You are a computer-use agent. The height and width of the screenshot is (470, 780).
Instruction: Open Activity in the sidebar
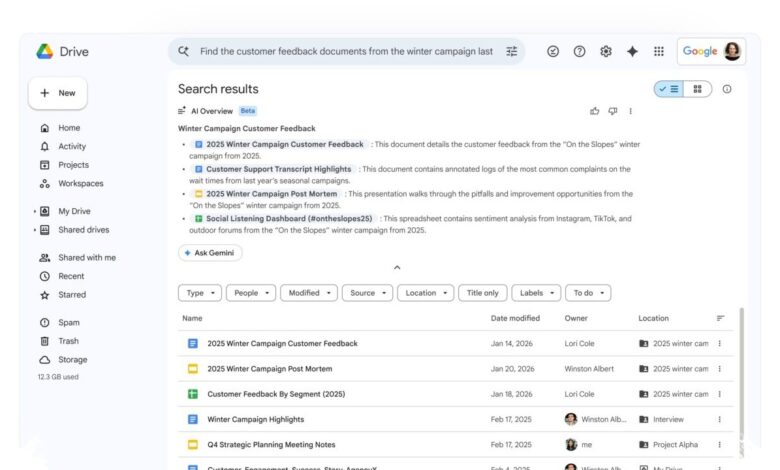click(x=63, y=146)
